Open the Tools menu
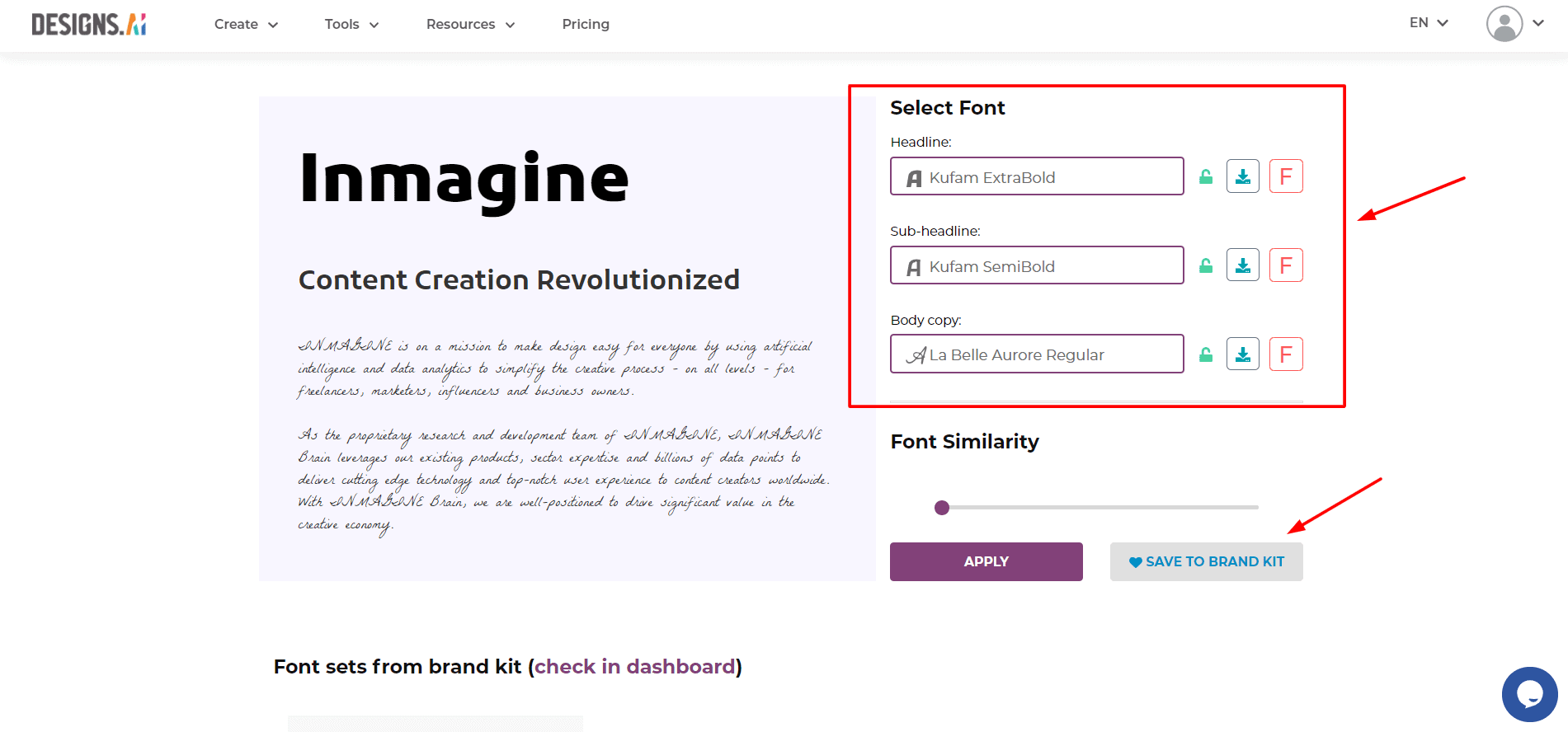 pos(351,25)
